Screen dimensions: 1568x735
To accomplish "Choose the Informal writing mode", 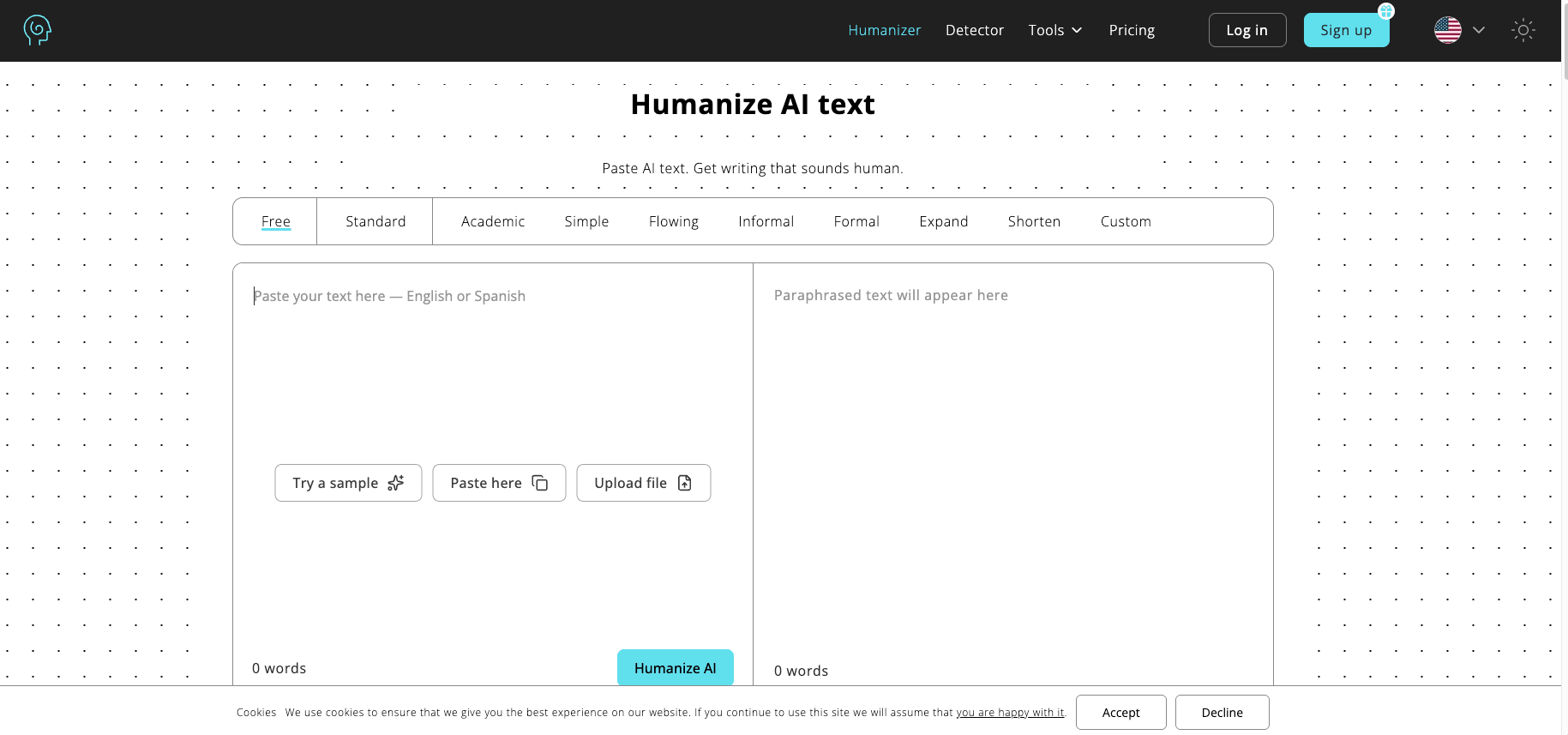I will tap(766, 221).
